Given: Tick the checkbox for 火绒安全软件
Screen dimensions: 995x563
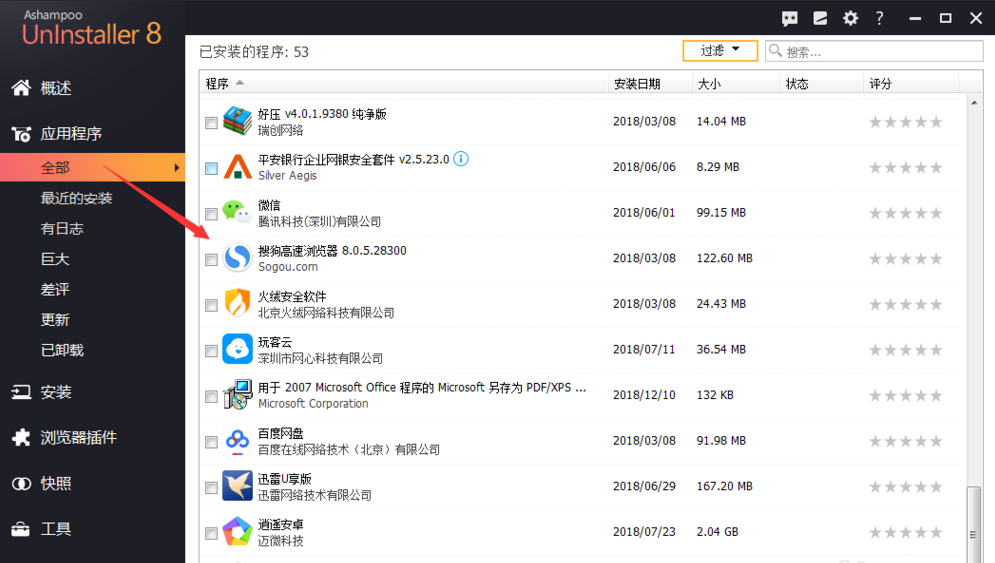Looking at the screenshot, I should pos(211,305).
